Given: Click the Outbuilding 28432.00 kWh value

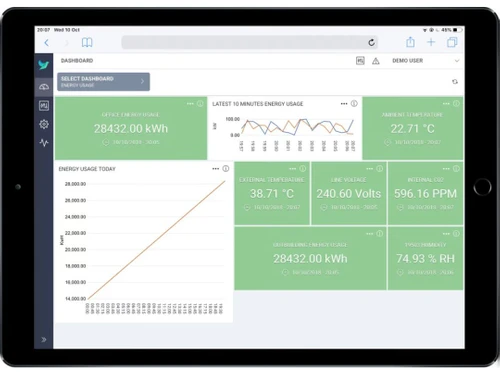Looking at the screenshot, I should (310, 259).
